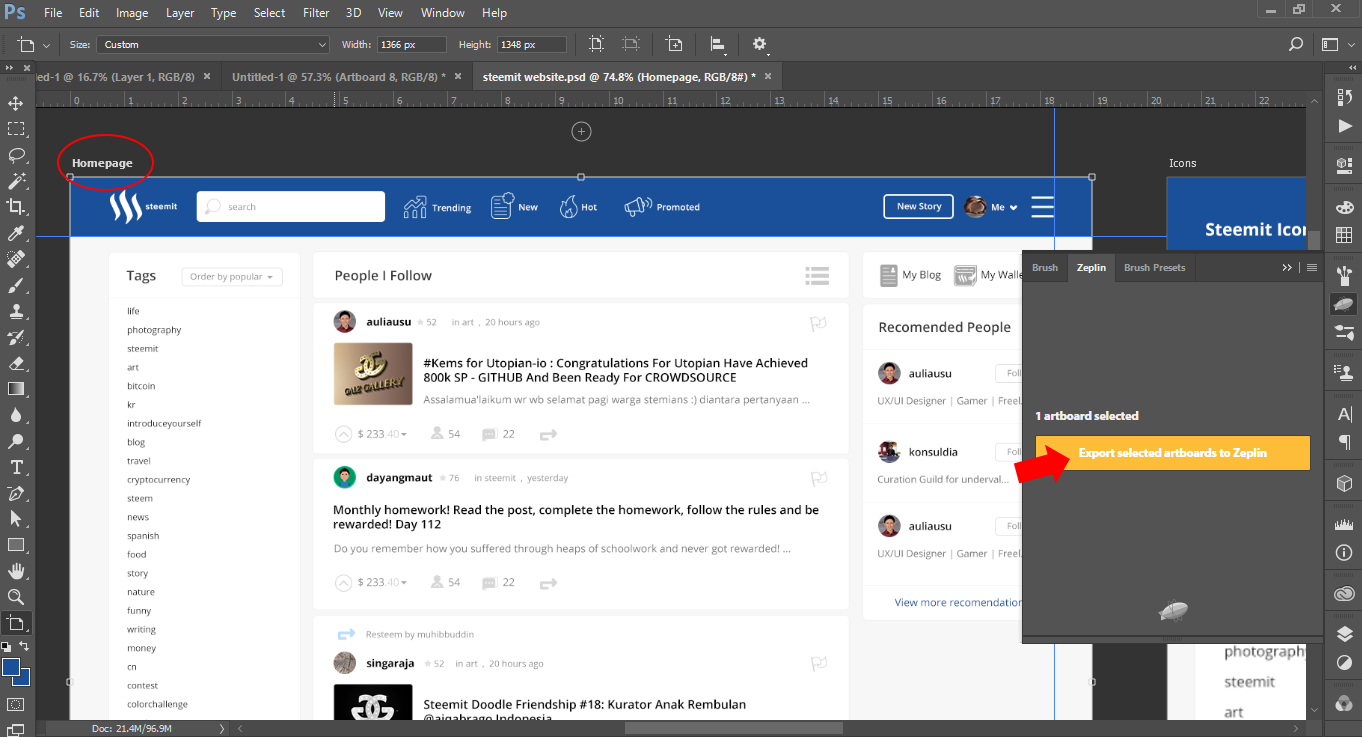Open the Actions panel play icon
This screenshot has width=1362, height=737.
click(x=1344, y=126)
